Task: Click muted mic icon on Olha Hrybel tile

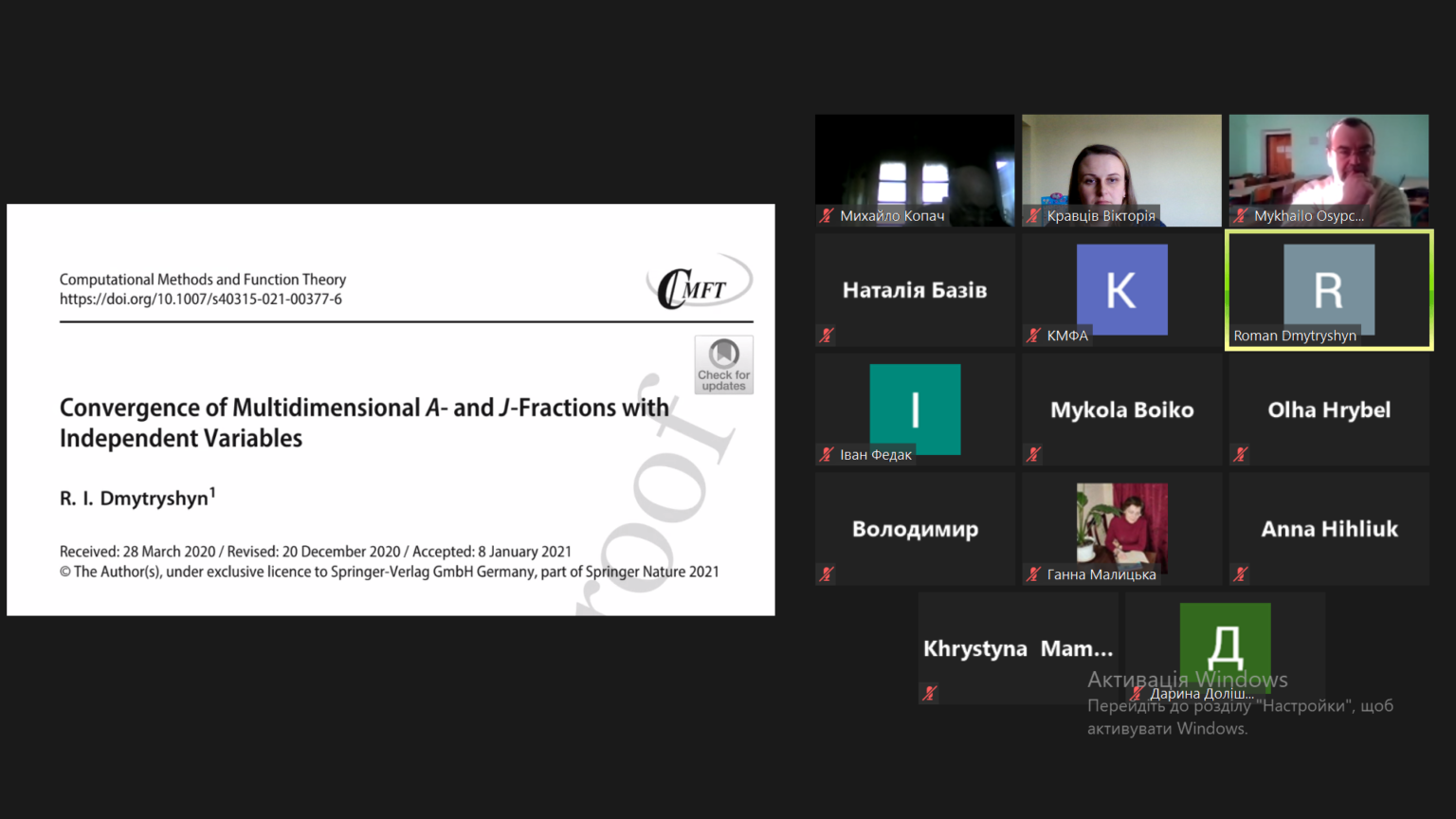Action: coord(1240,455)
